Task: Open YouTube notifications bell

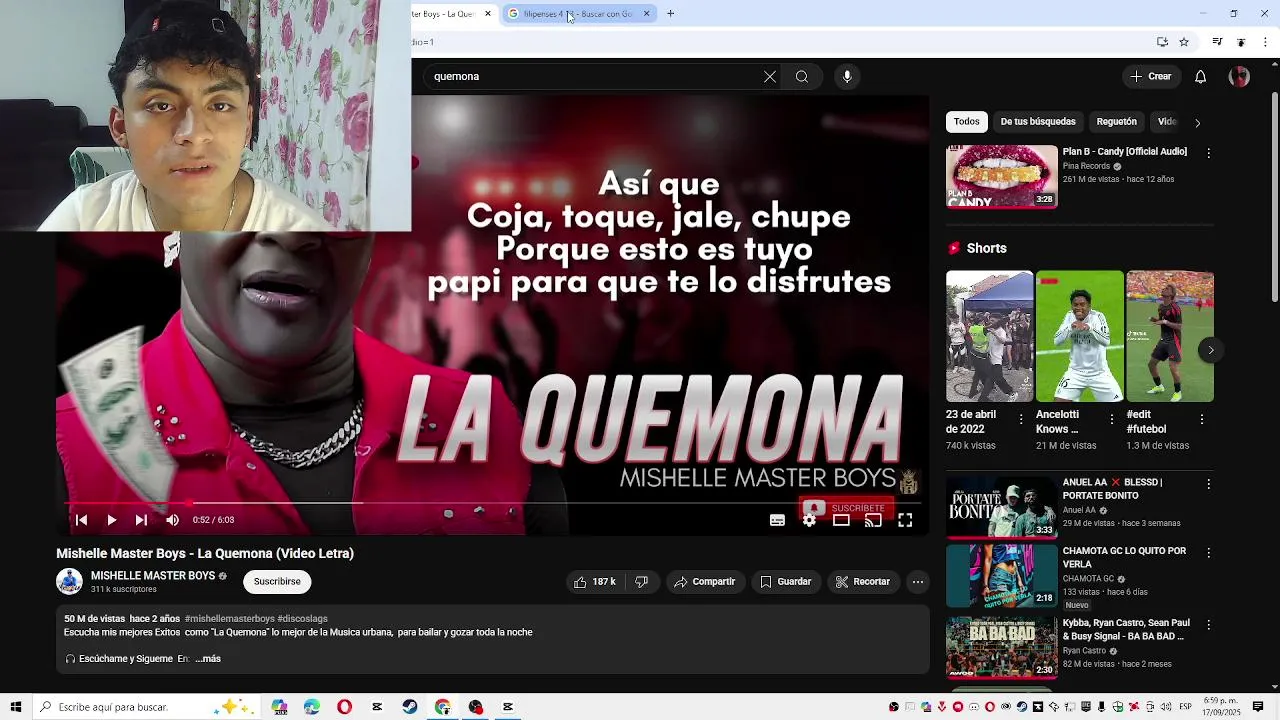Action: 1201,77
